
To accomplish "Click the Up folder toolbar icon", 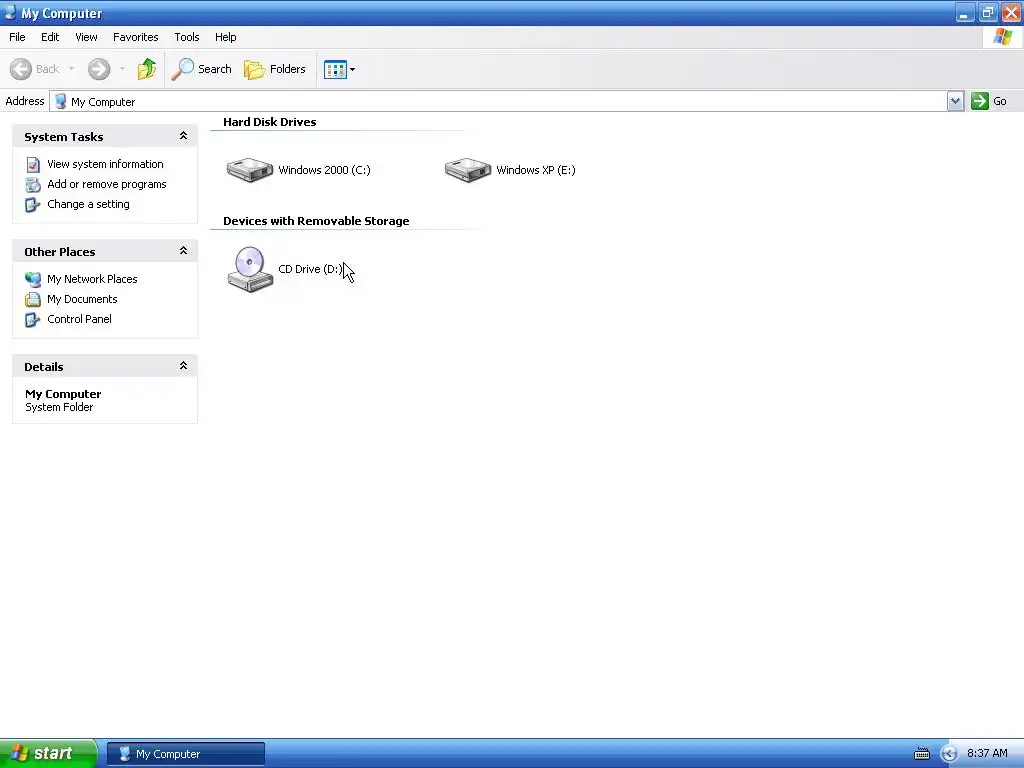I will point(147,69).
